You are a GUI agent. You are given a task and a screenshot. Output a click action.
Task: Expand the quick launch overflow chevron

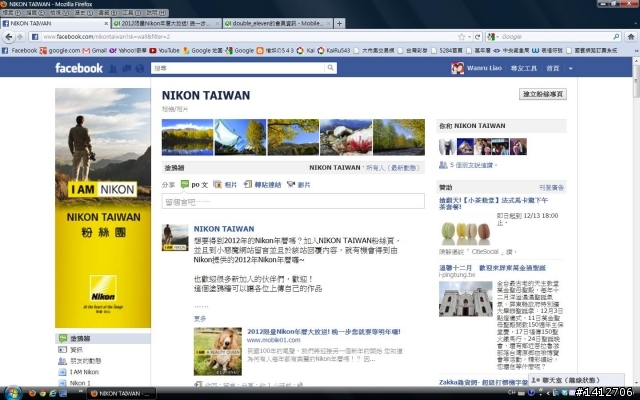click(x=80, y=391)
